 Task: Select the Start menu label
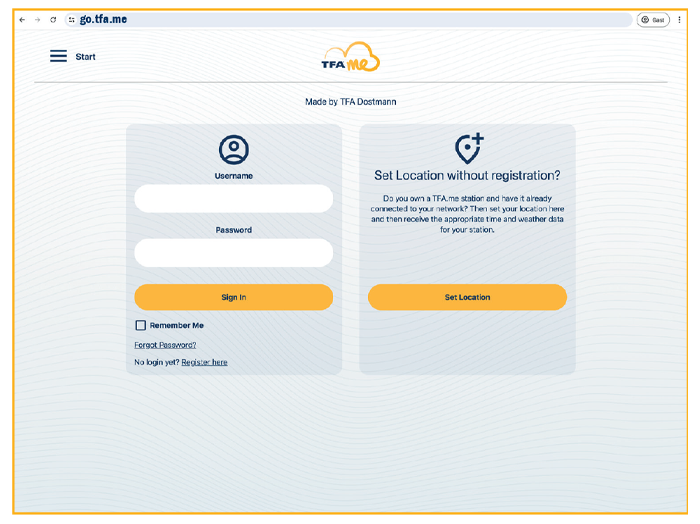[86, 57]
